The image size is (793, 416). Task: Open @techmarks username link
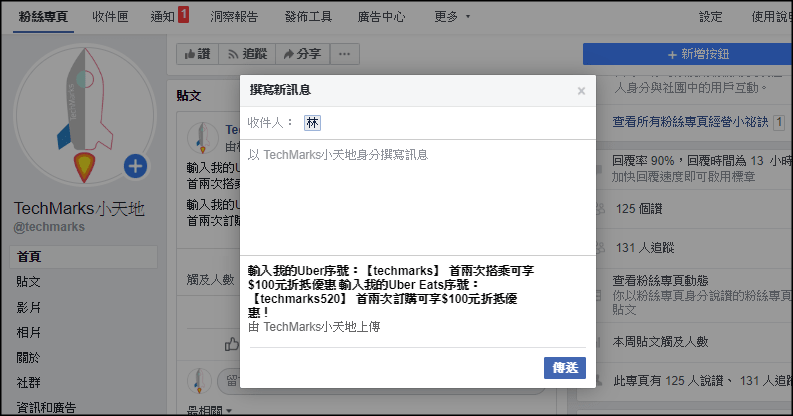point(49,227)
